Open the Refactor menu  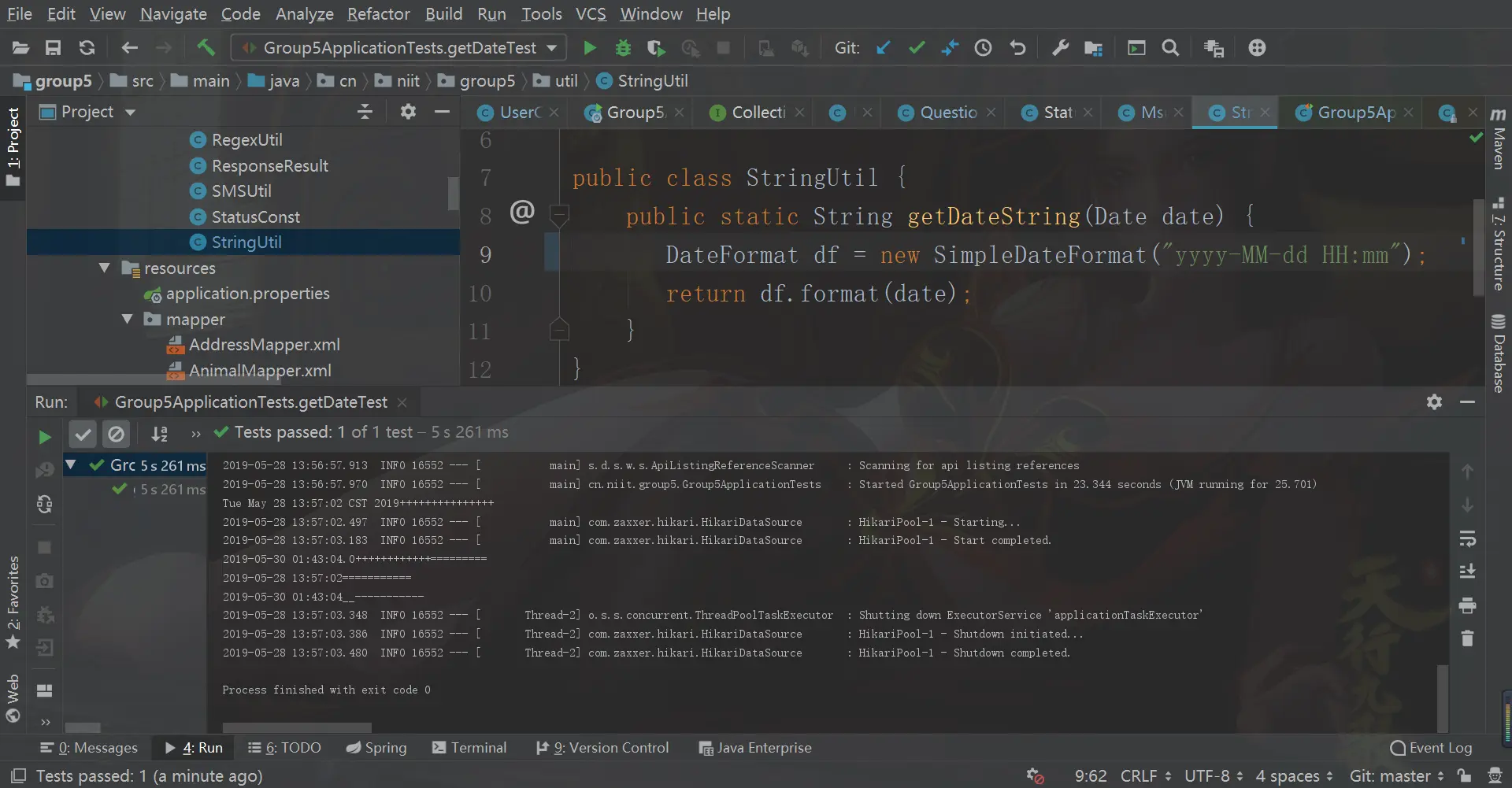pyautogui.click(x=378, y=14)
